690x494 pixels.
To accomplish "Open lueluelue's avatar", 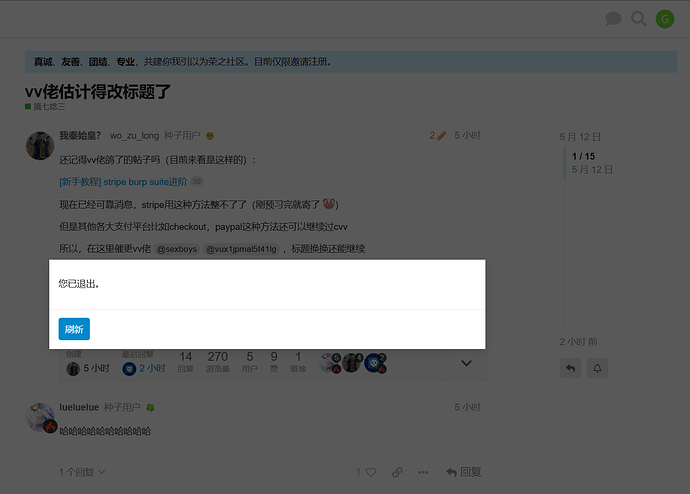I will (40, 417).
